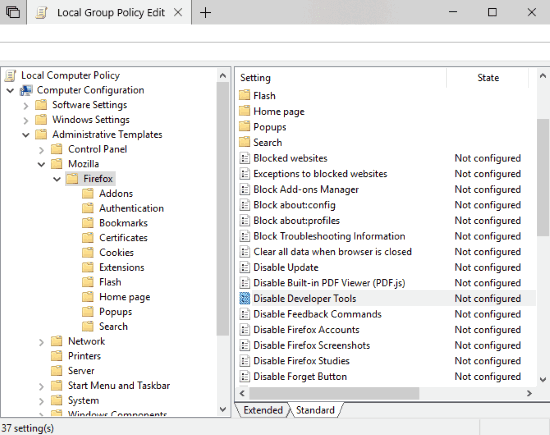
Task: Close the Local Group Policy Edit tab
Action: click(178, 13)
